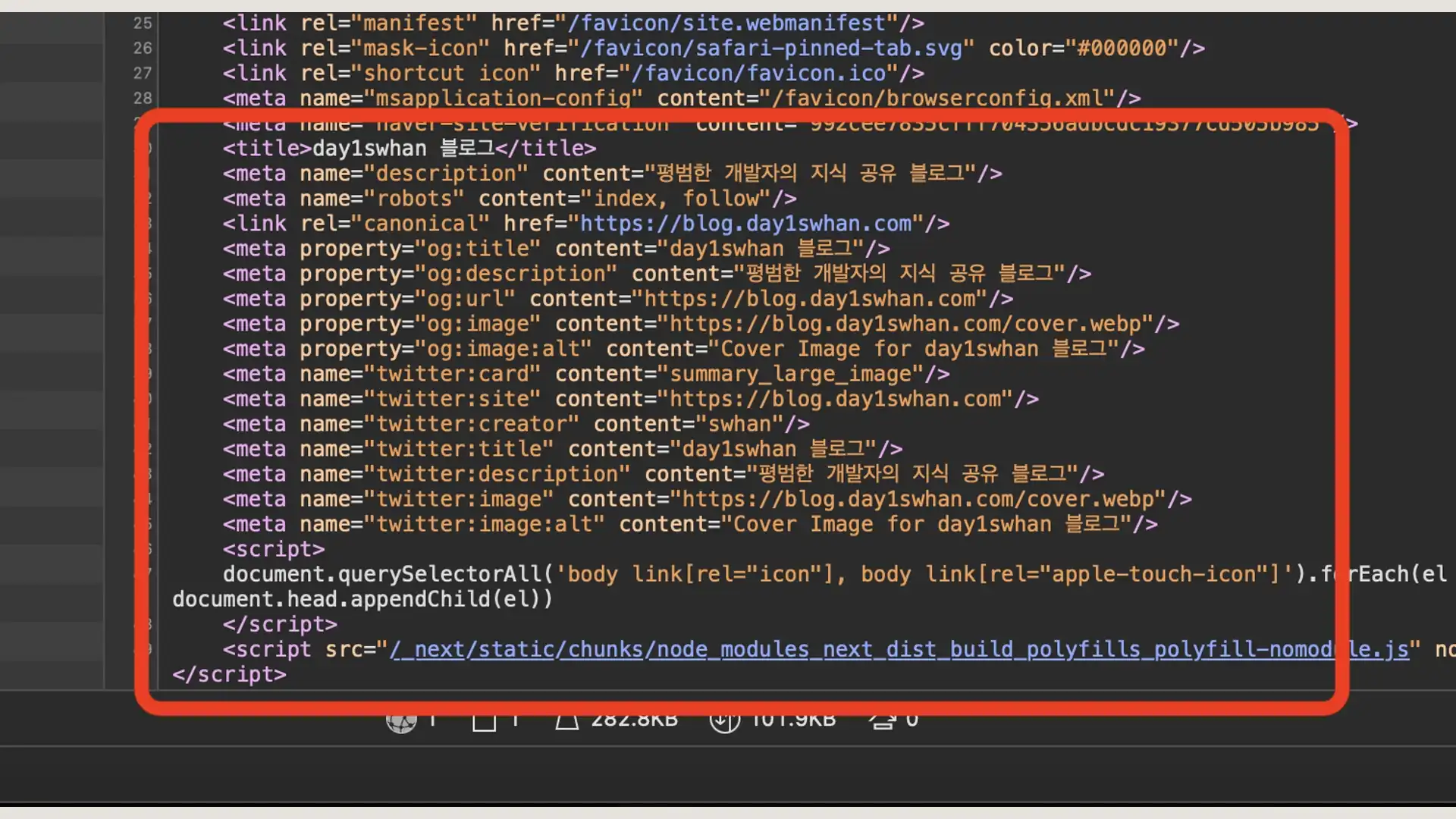Click the rel="mask-icon" attribute text

395,48
